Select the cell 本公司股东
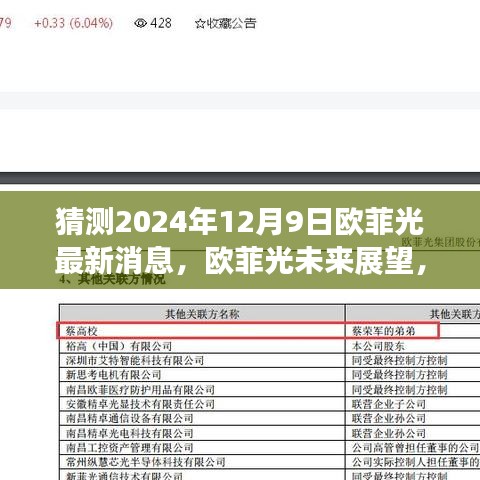Screen dimensions: 480x480 pos(378,346)
